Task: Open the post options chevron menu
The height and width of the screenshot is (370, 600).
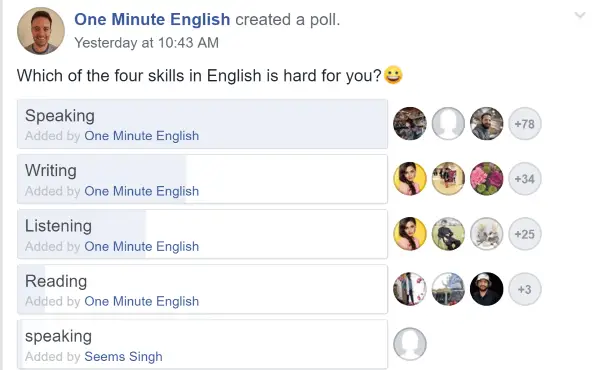Action: [x=580, y=15]
